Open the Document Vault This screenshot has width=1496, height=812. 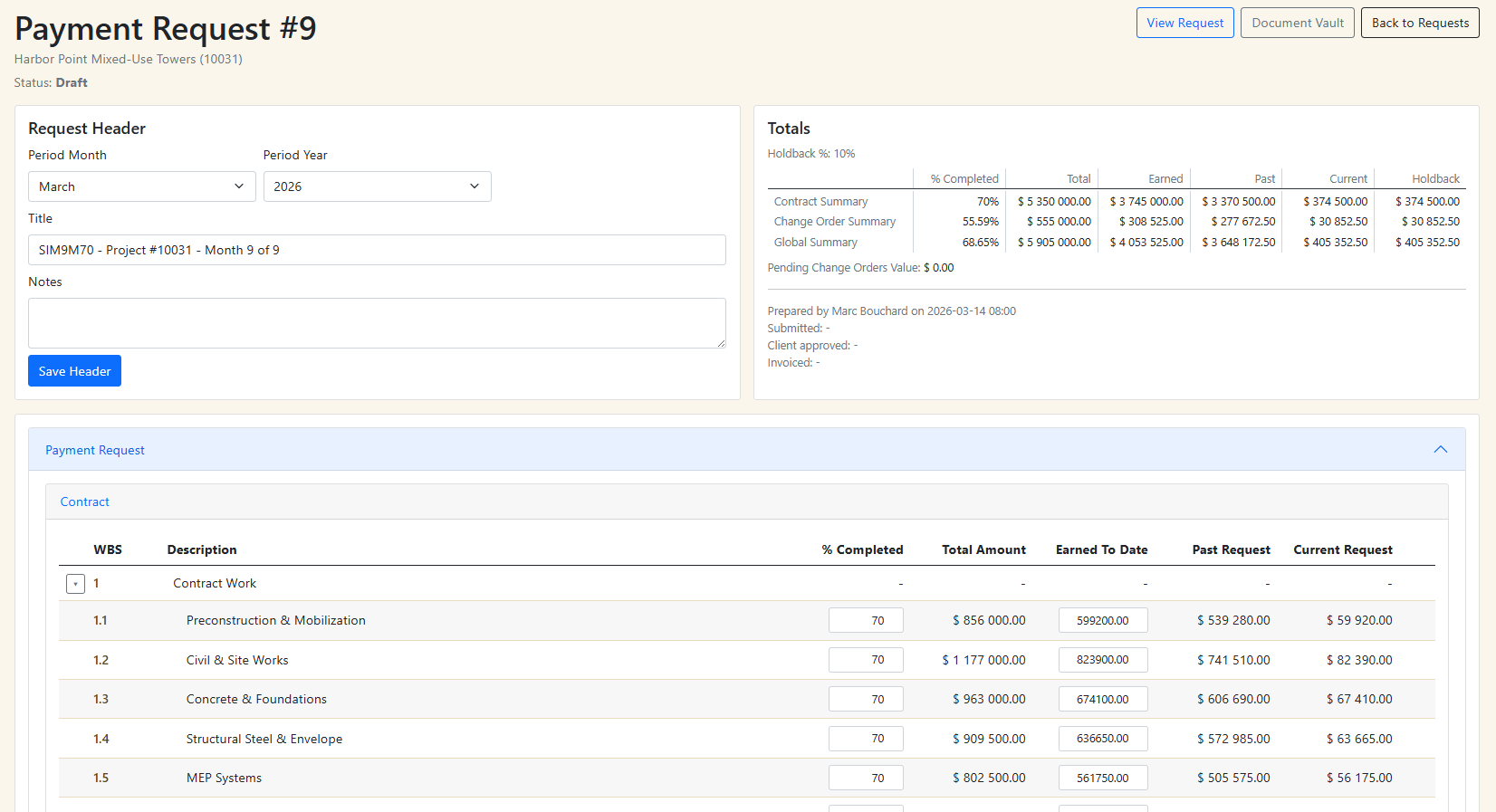click(x=1297, y=23)
